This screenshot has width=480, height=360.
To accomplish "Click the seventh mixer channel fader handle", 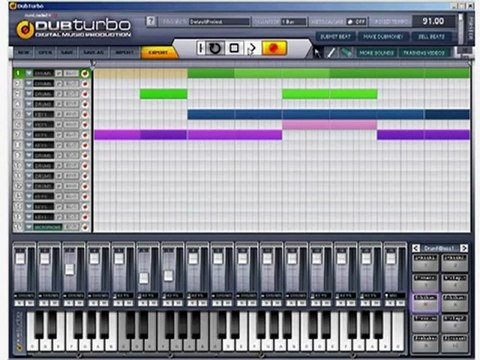I will (168, 276).
